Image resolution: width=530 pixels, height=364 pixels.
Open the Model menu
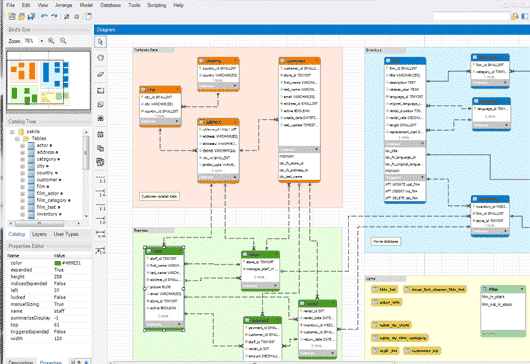[x=86, y=5]
